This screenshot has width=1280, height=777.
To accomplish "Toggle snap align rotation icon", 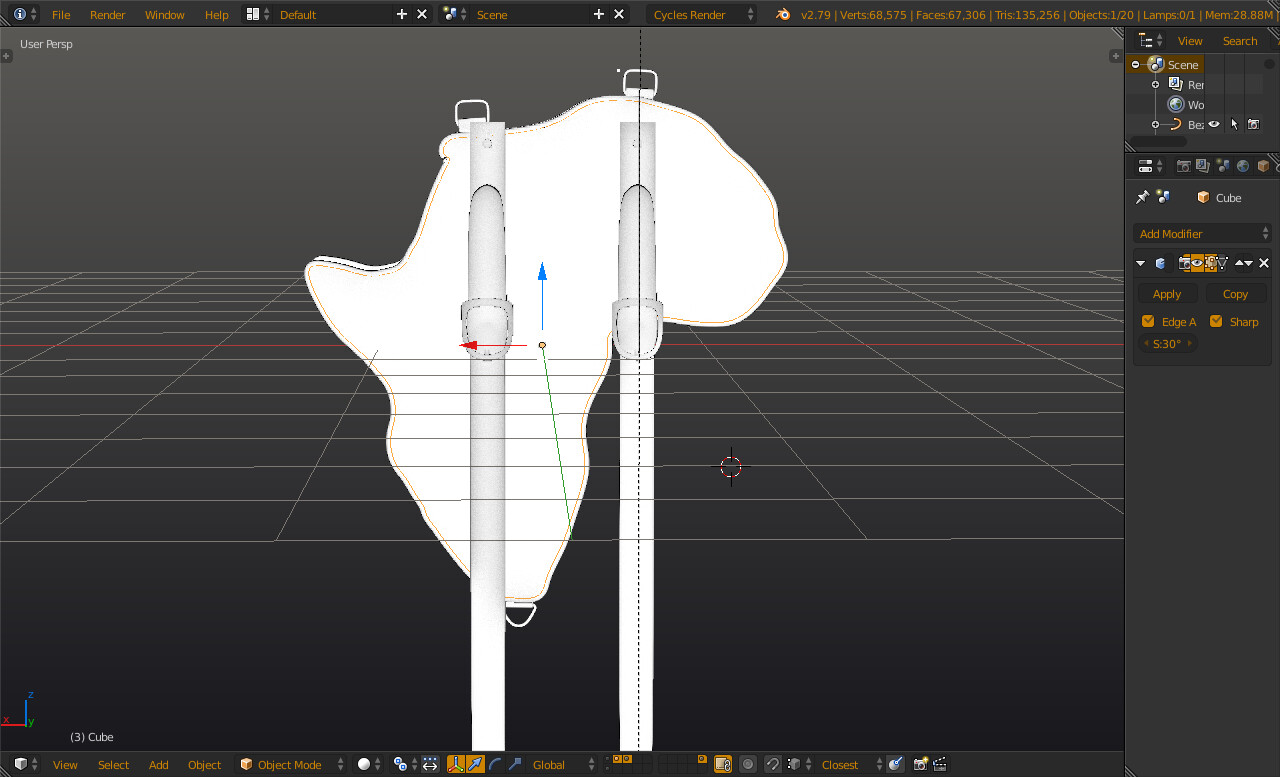I will [x=896, y=764].
